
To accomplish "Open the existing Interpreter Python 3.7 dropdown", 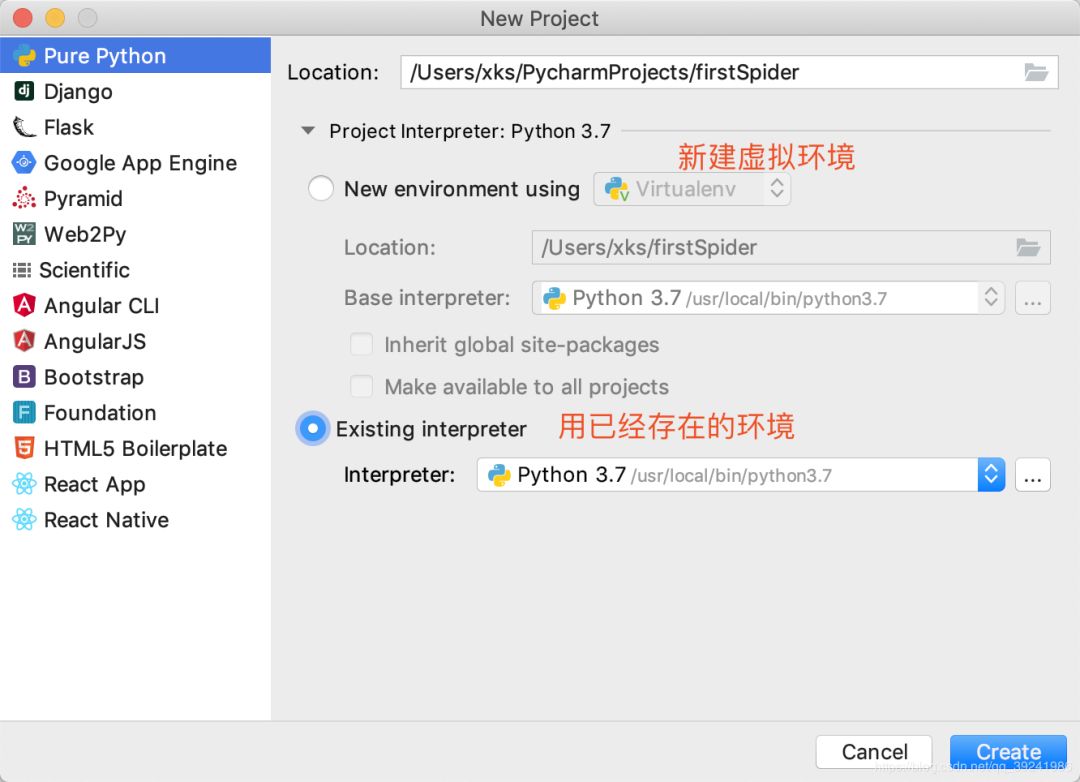I will [x=740, y=475].
